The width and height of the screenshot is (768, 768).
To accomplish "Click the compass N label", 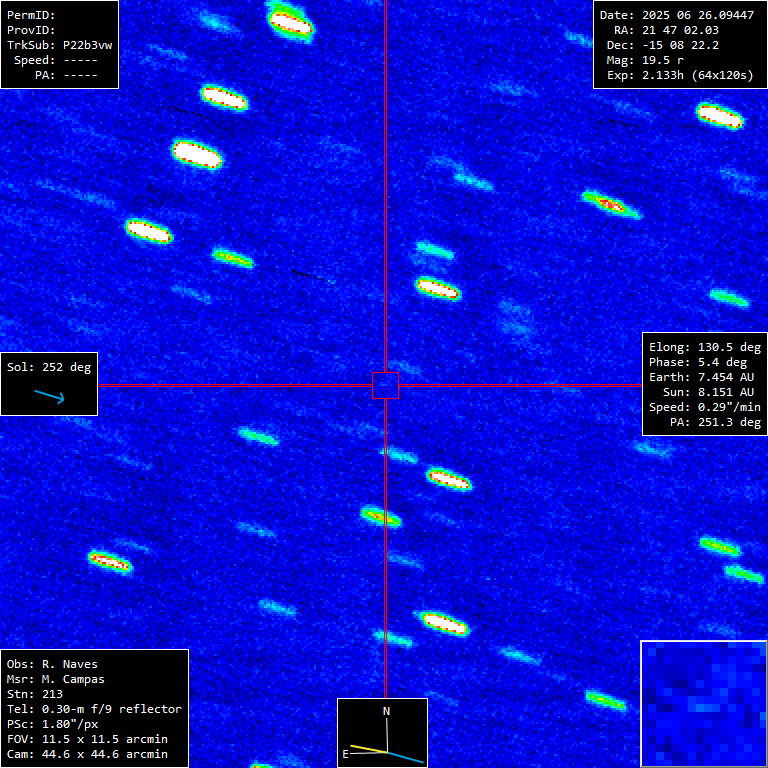I will point(386,711).
